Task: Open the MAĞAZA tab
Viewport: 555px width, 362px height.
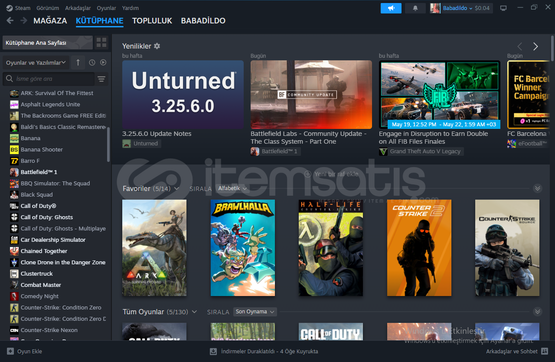Action: tap(50, 21)
